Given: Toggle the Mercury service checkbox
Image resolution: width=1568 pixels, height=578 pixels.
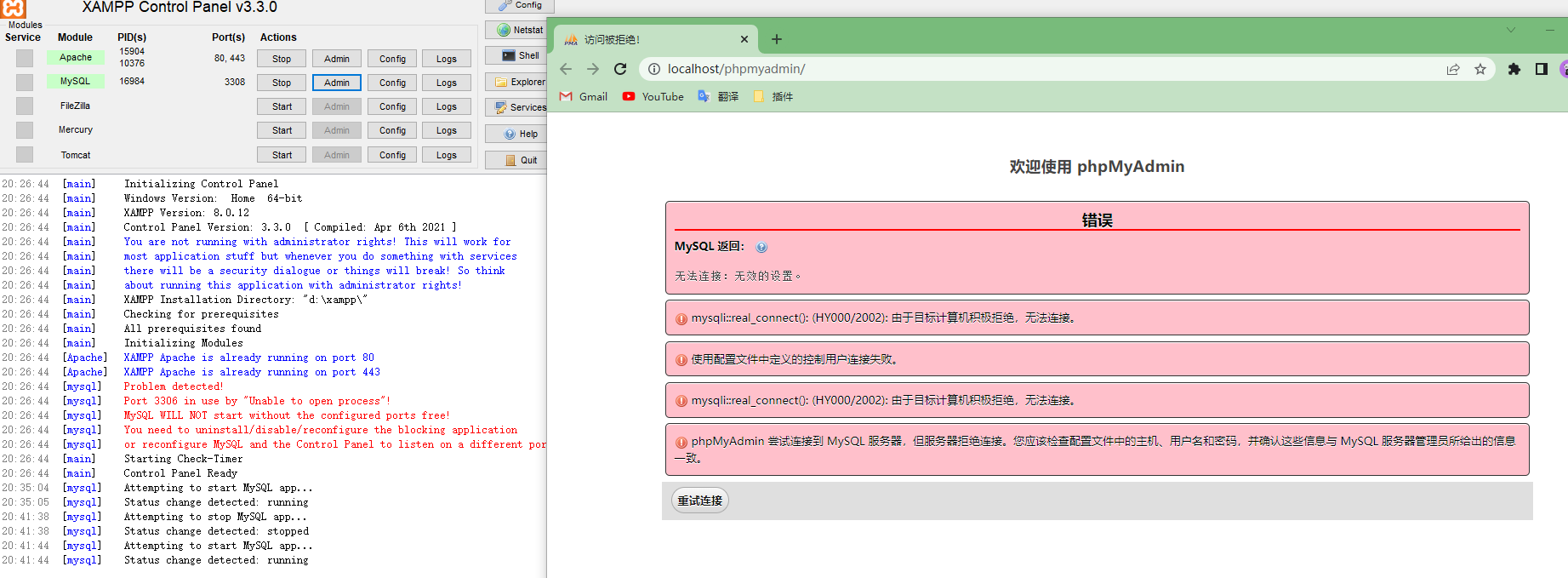Looking at the screenshot, I should pos(25,130).
